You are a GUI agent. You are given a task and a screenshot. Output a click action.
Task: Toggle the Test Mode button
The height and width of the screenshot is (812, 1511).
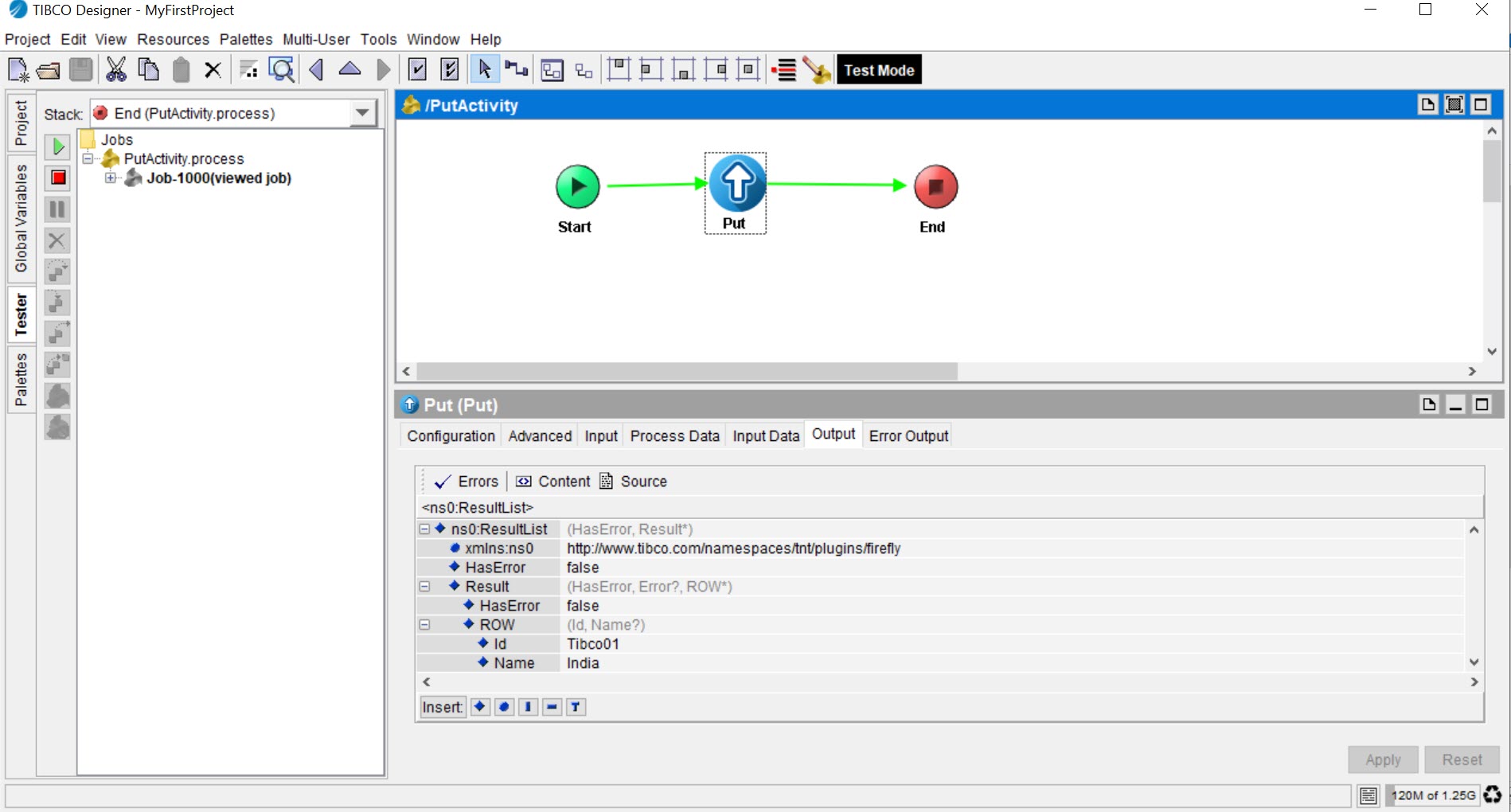pyautogui.click(x=878, y=70)
